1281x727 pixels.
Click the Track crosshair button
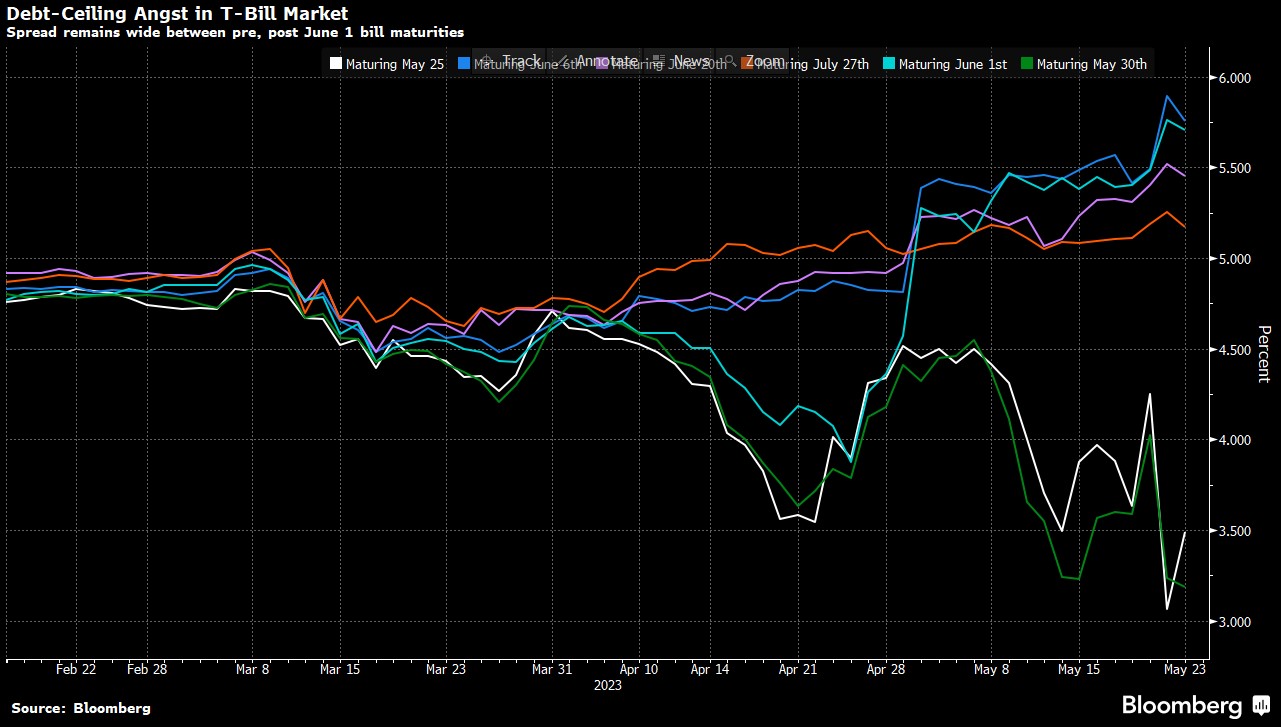(510, 61)
